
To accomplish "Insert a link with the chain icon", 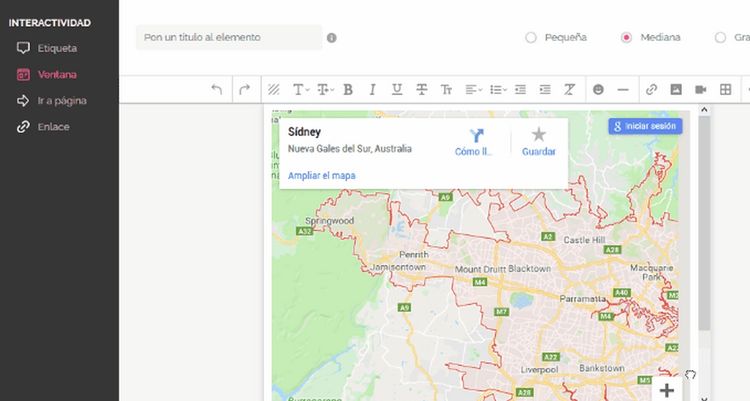I will (x=651, y=90).
